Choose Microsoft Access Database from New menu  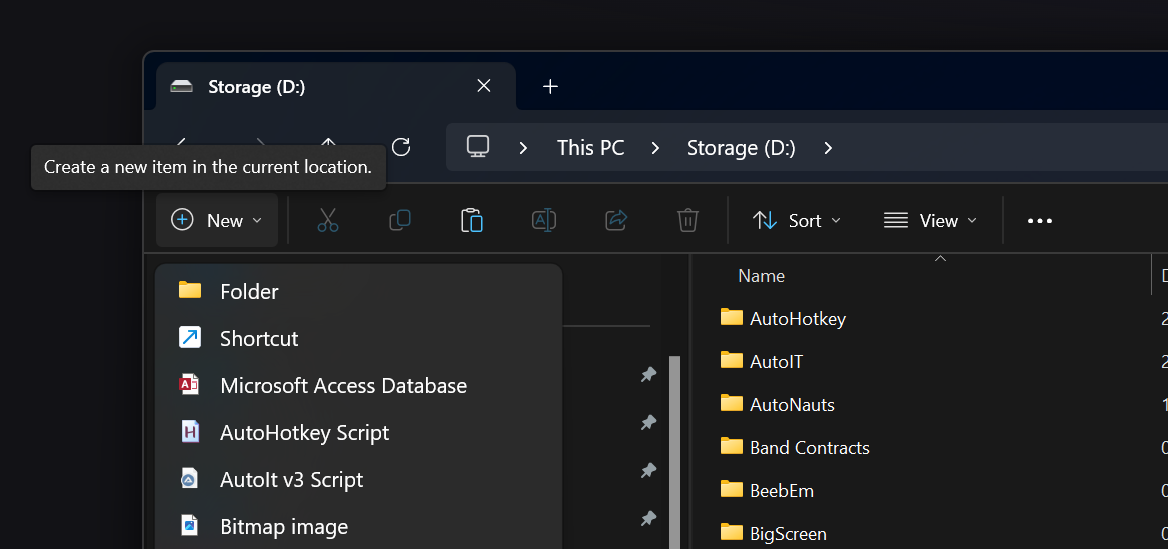pyautogui.click(x=358, y=385)
